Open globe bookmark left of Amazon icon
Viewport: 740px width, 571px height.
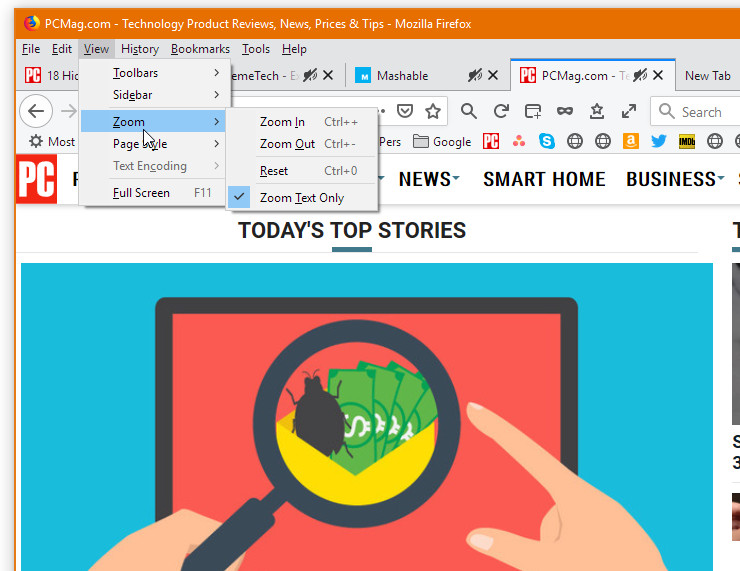(603, 141)
